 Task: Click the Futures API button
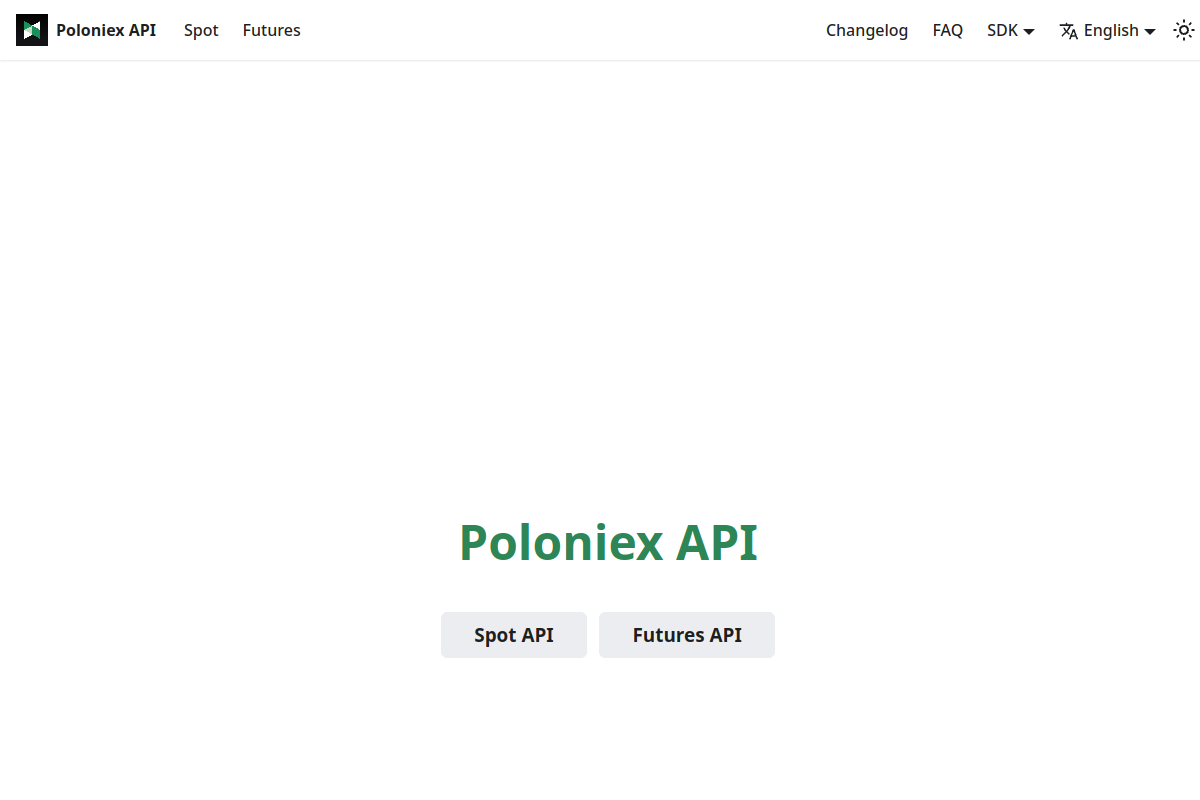coord(687,635)
